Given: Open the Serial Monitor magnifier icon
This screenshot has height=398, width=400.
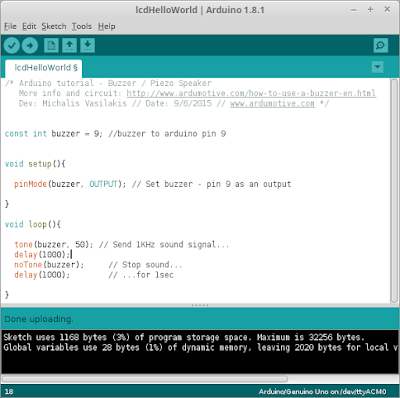Looking at the screenshot, I should (x=381, y=45).
